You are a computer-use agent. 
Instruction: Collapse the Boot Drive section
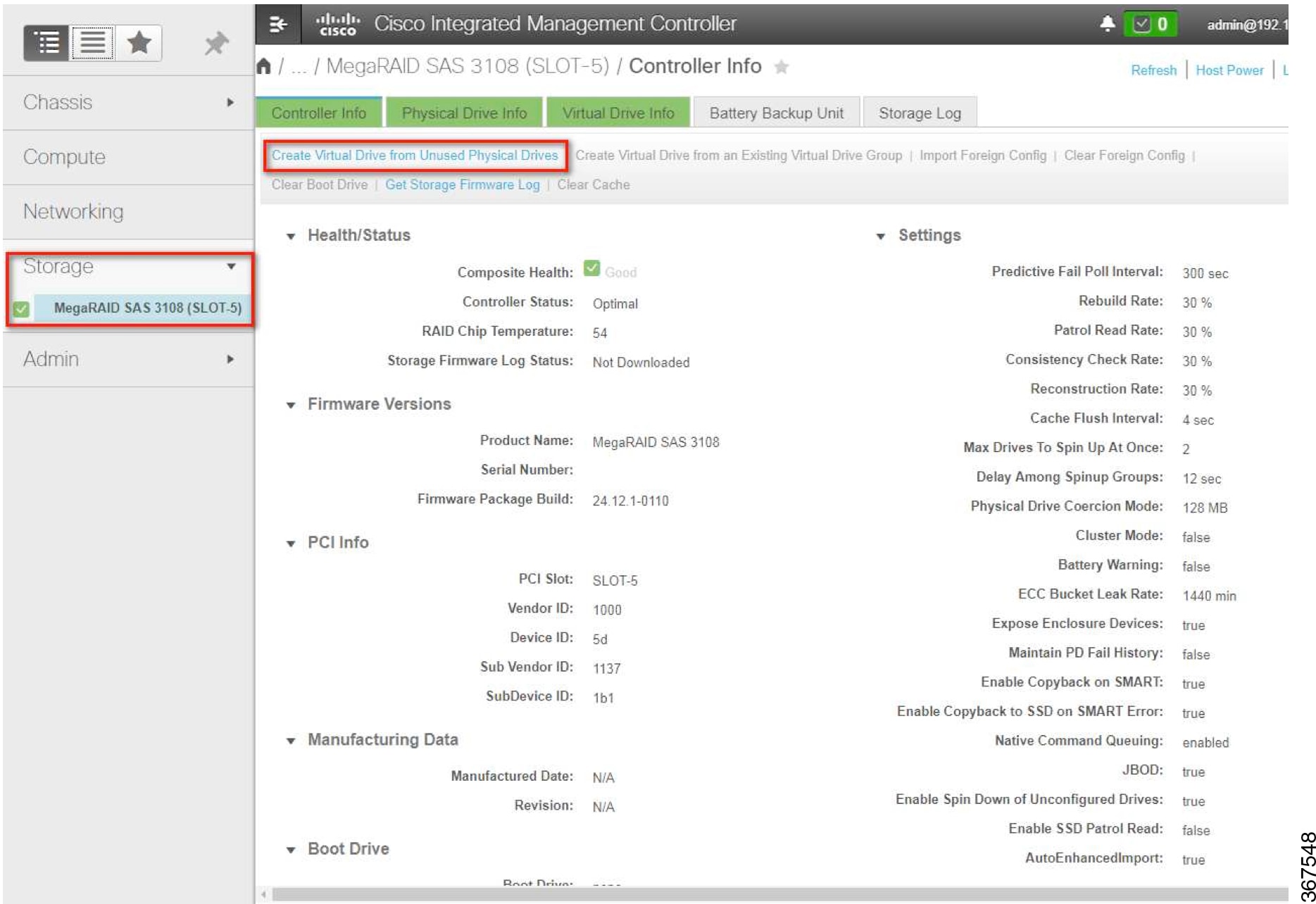291,850
